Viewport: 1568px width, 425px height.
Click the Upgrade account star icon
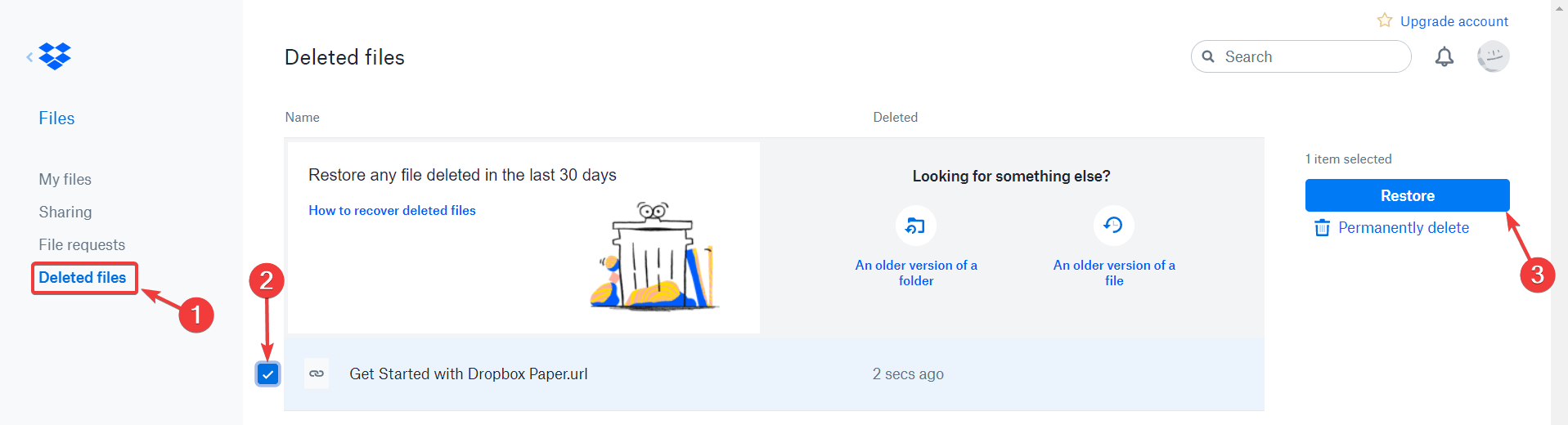coord(1384,20)
